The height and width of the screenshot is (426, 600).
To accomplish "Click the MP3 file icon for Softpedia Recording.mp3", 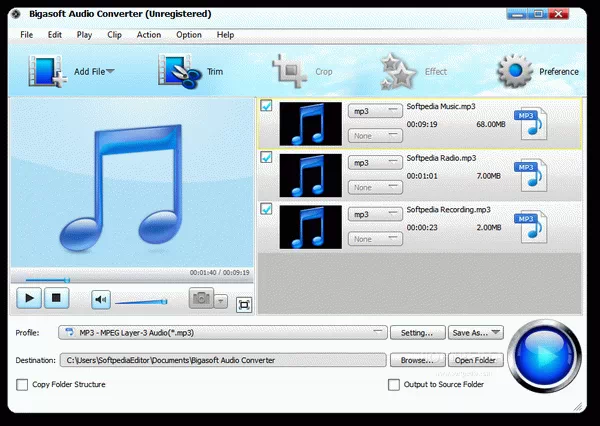I will [531, 227].
